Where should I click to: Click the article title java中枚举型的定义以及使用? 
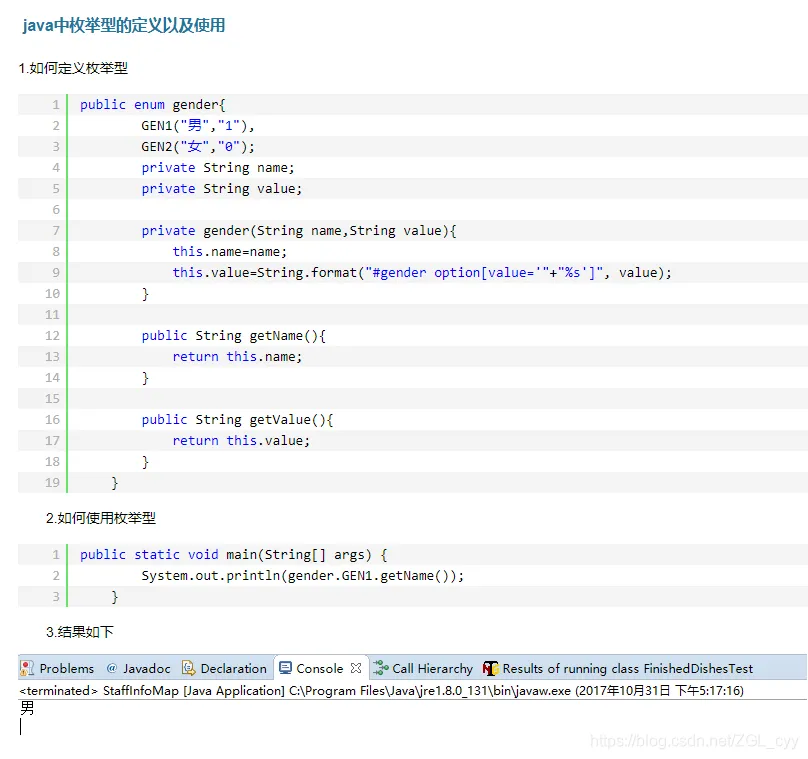pyautogui.click(x=124, y=25)
